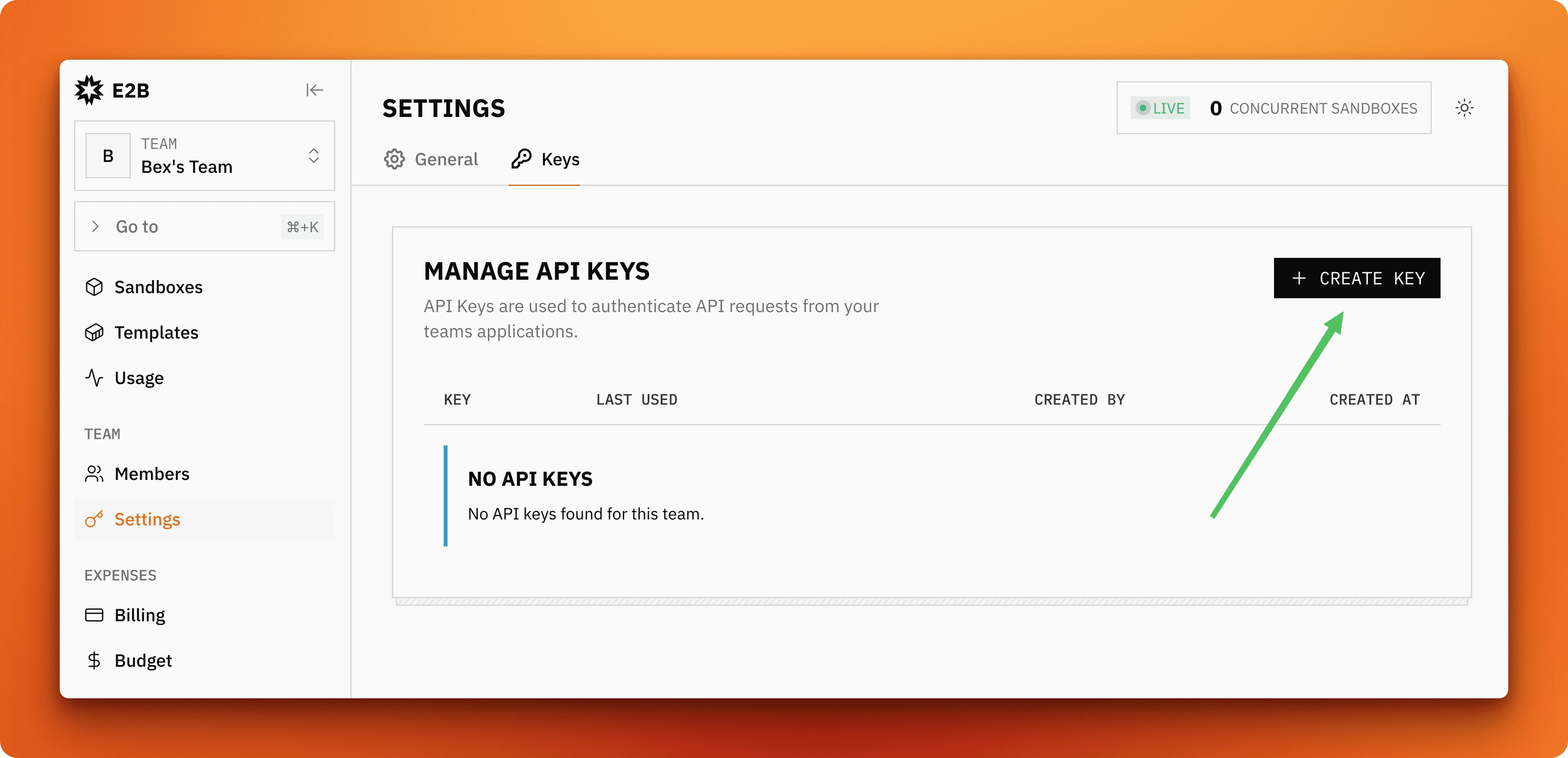The width and height of the screenshot is (1568, 758).
Task: Toggle the LIVE status indicator
Action: [1160, 108]
